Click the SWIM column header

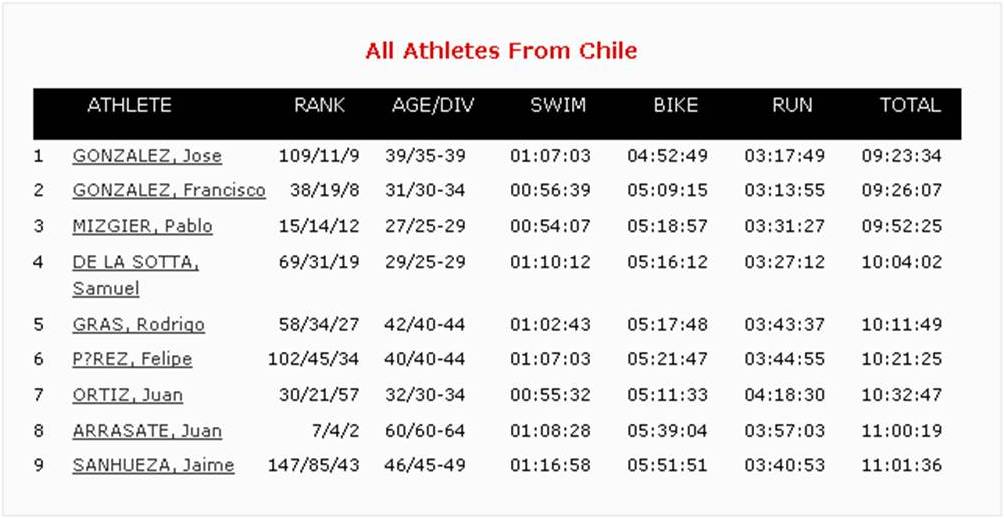(x=558, y=105)
